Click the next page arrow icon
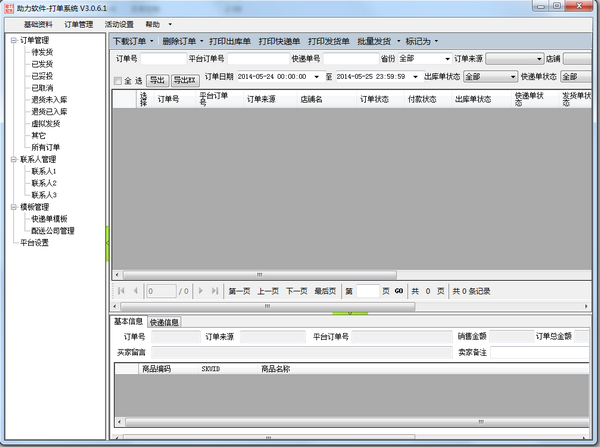 [x=200, y=291]
